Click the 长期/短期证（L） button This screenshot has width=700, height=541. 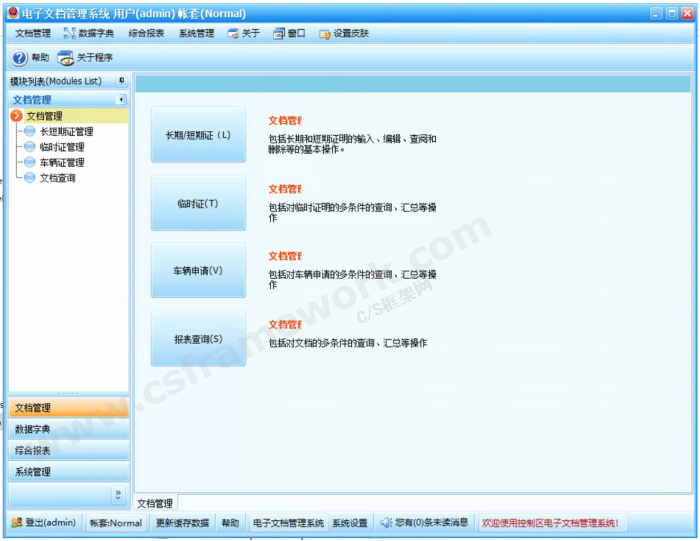(198, 135)
